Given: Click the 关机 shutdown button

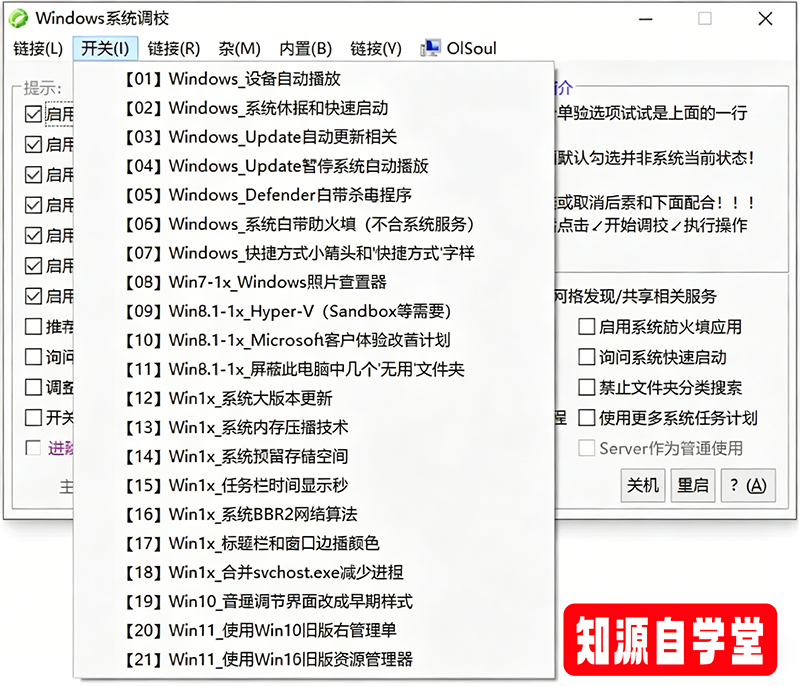Looking at the screenshot, I should click(x=642, y=486).
